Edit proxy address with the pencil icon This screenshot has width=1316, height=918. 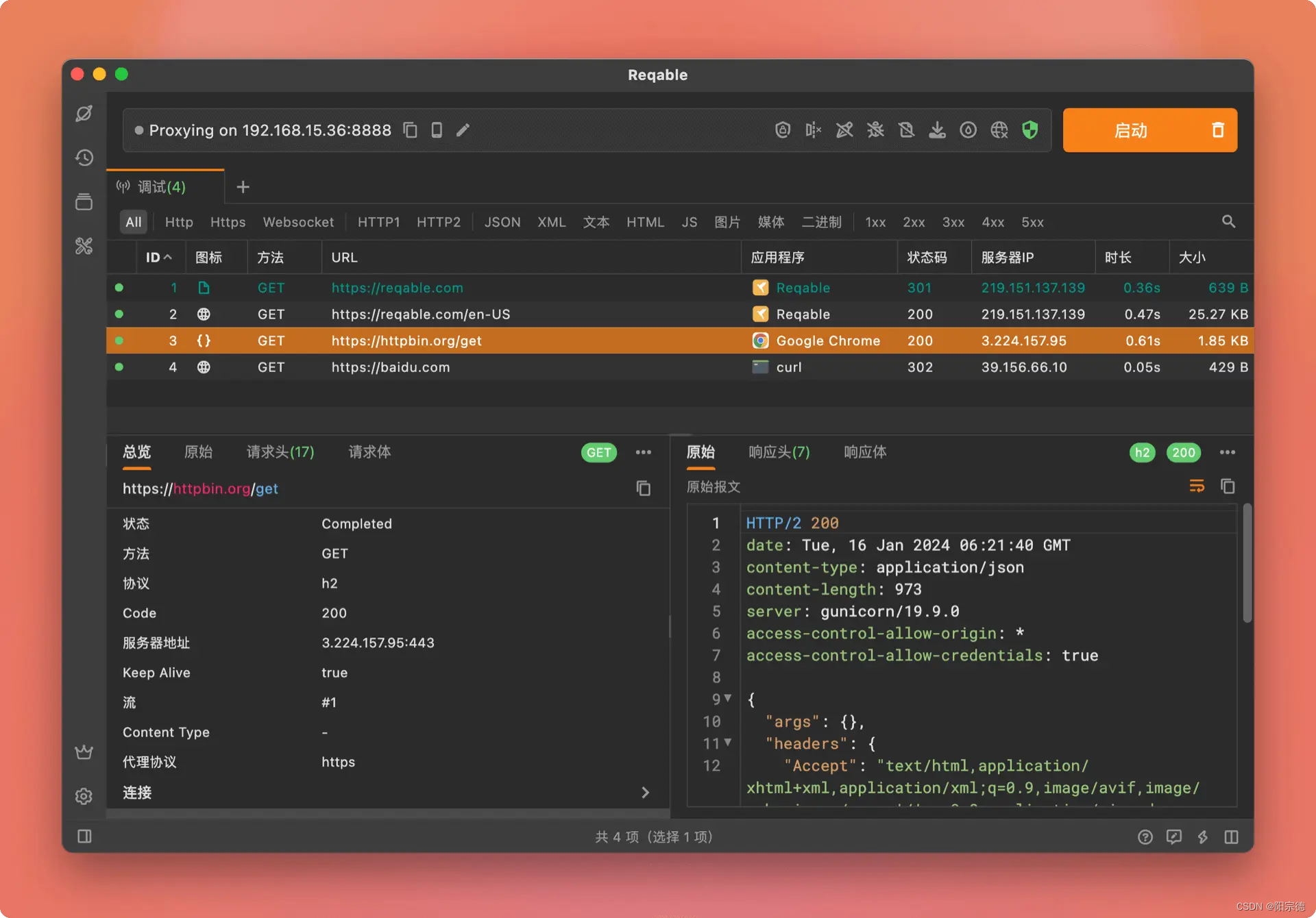pyautogui.click(x=463, y=130)
